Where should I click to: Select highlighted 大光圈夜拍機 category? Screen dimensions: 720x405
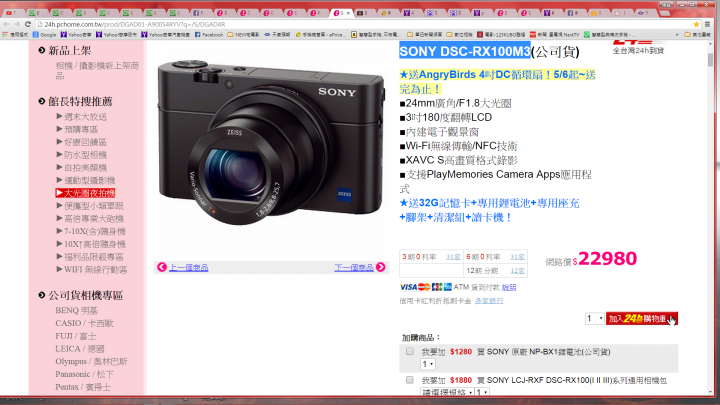[85, 193]
